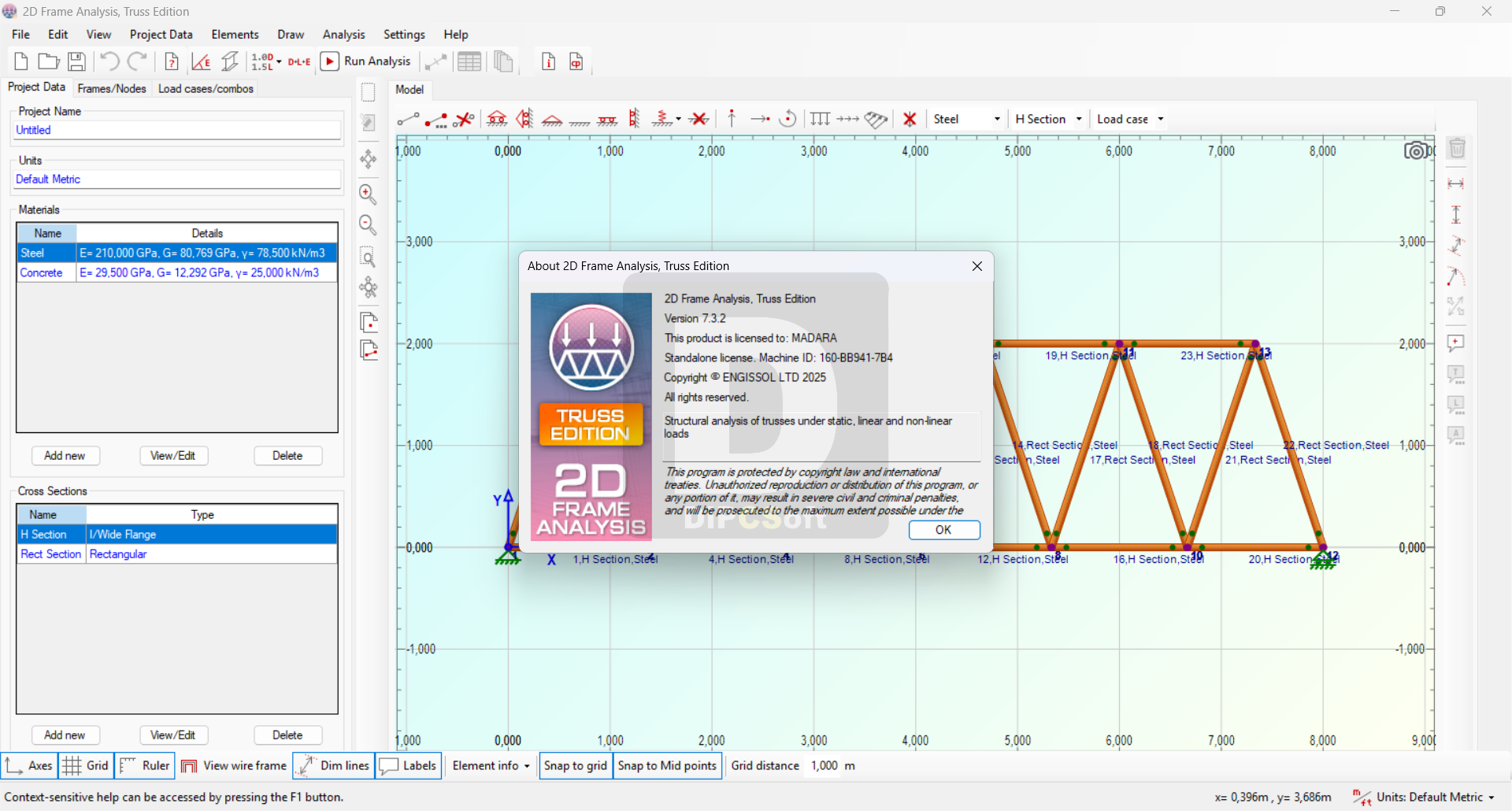Click the D+L+E load combinations icon
This screenshot has width=1512, height=811.
(299, 61)
